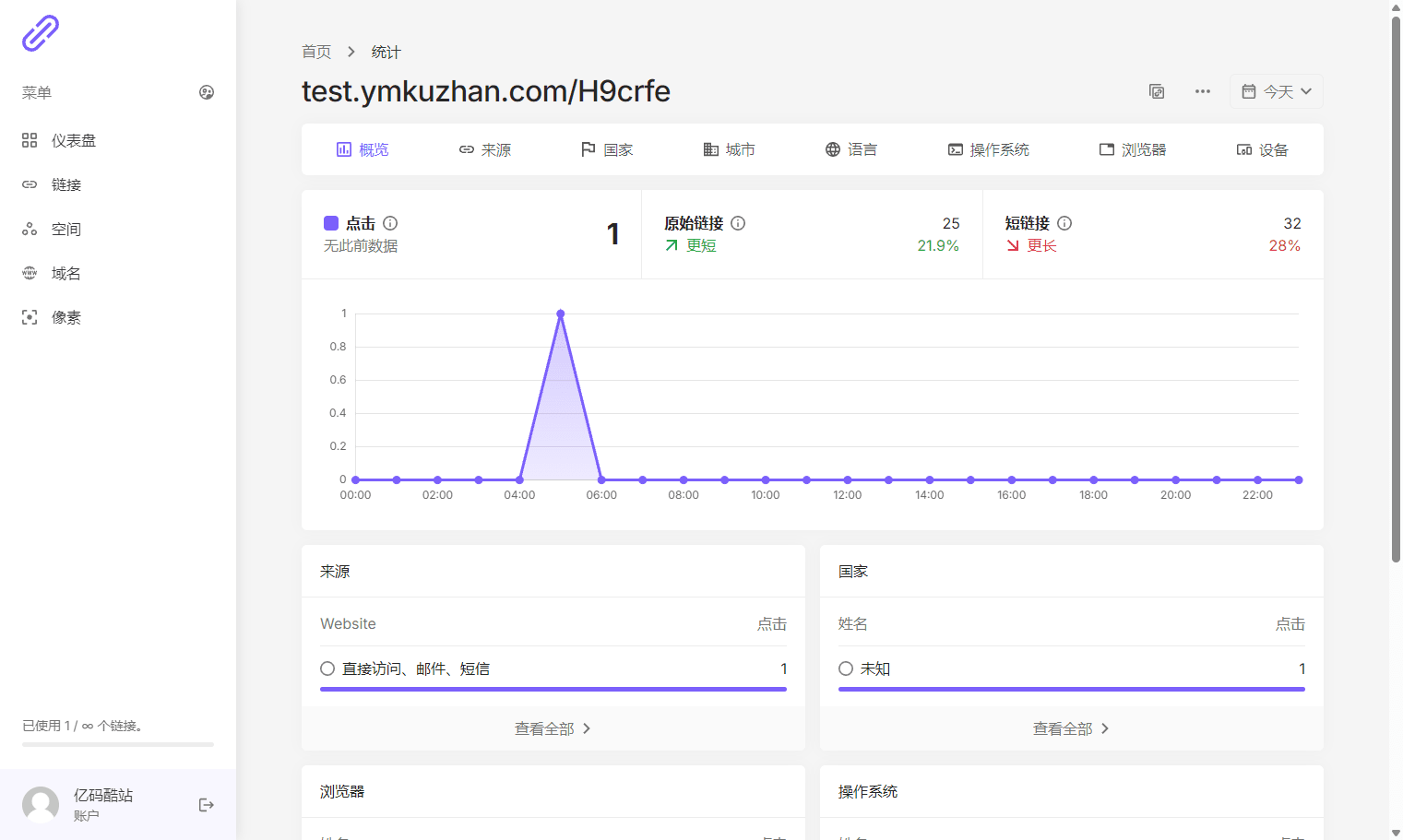Switch to the 操作系统 tab
1403x840 pixels.
click(x=989, y=149)
